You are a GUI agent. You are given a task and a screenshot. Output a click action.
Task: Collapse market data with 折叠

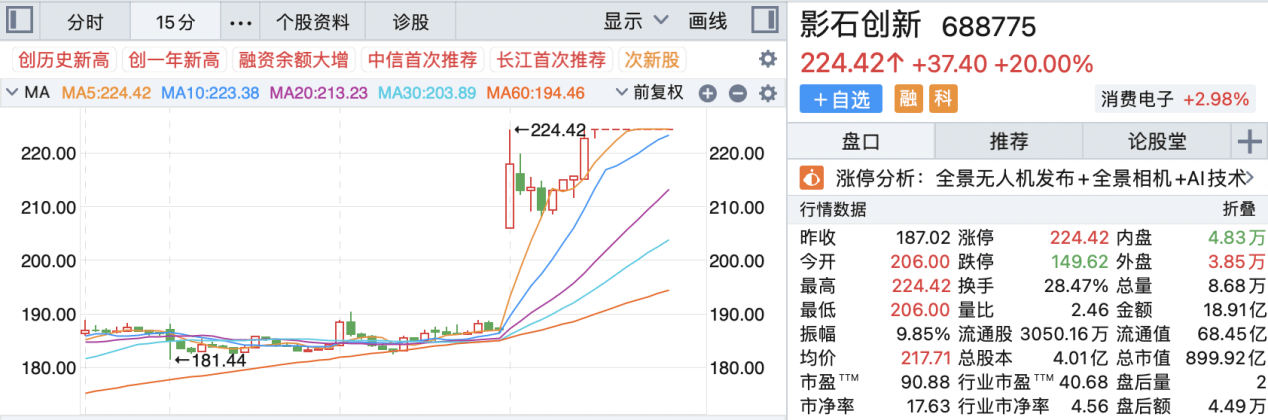tap(1239, 210)
